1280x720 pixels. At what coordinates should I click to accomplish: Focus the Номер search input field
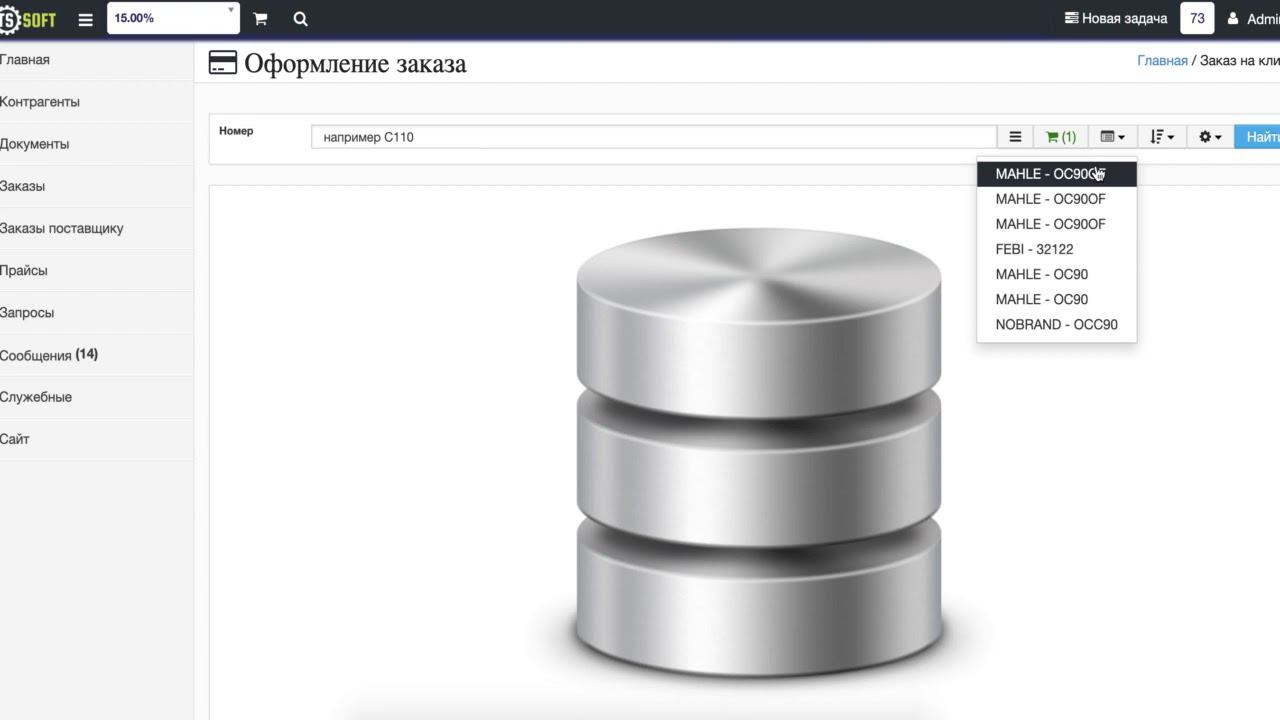pos(654,137)
